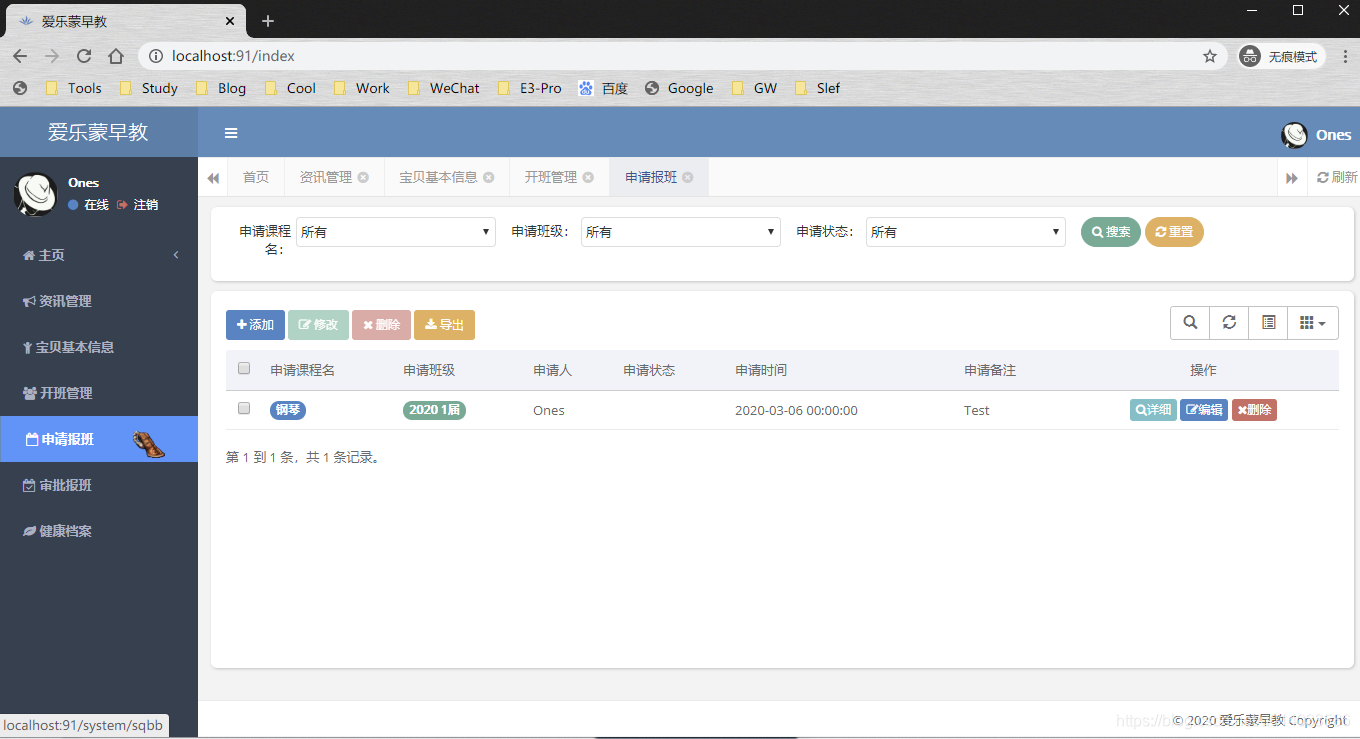Click the 导出 export button
This screenshot has width=1360, height=739.
(444, 325)
